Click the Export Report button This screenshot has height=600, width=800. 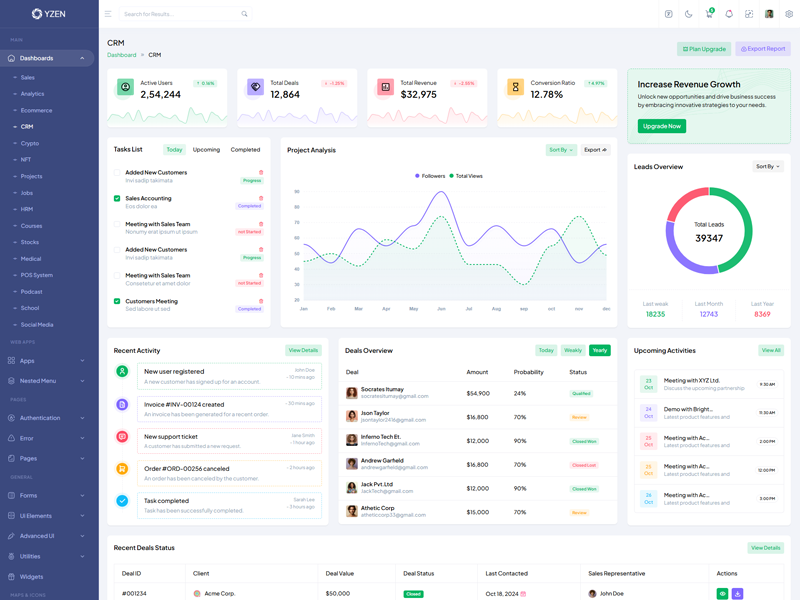[763, 49]
